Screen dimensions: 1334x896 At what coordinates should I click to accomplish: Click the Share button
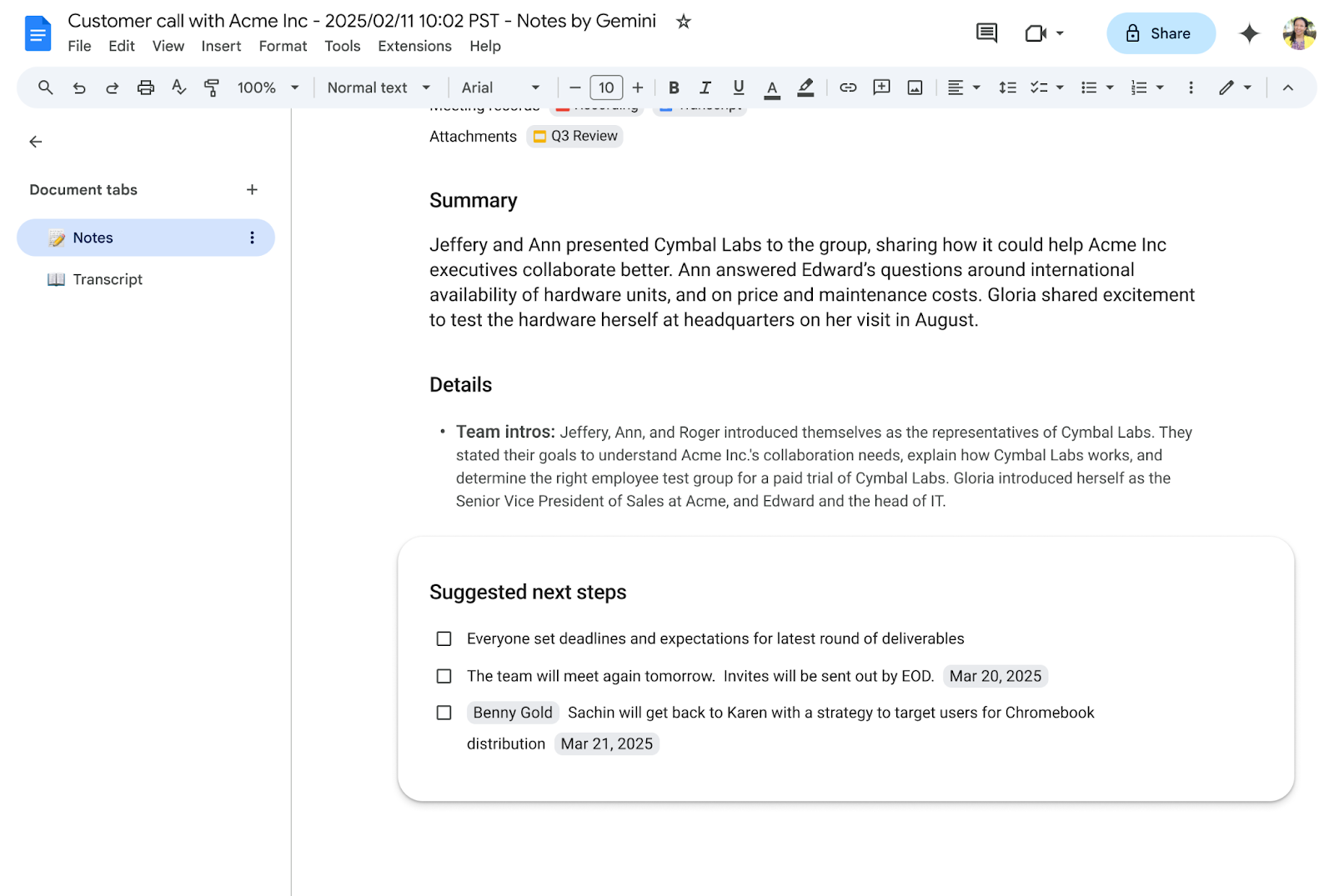1161,33
